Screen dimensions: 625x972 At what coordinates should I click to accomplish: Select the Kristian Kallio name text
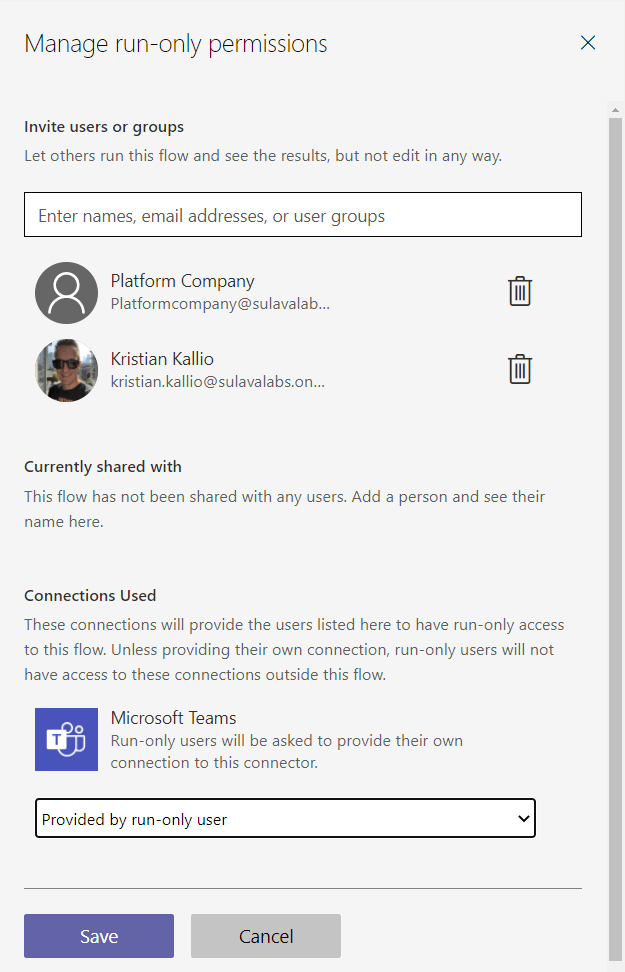tap(162, 359)
